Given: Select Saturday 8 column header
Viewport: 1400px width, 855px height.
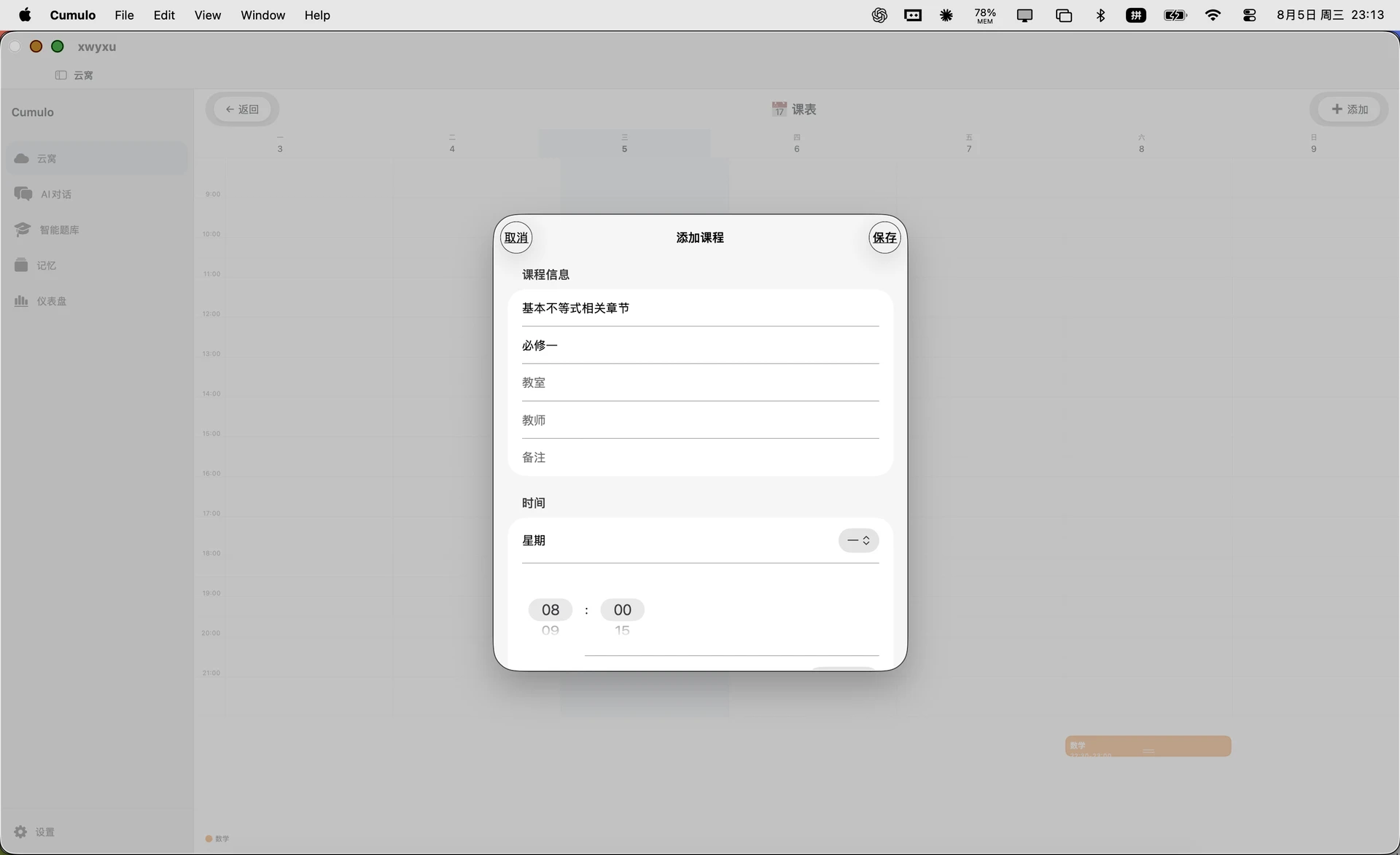Looking at the screenshot, I should pyautogui.click(x=1142, y=144).
